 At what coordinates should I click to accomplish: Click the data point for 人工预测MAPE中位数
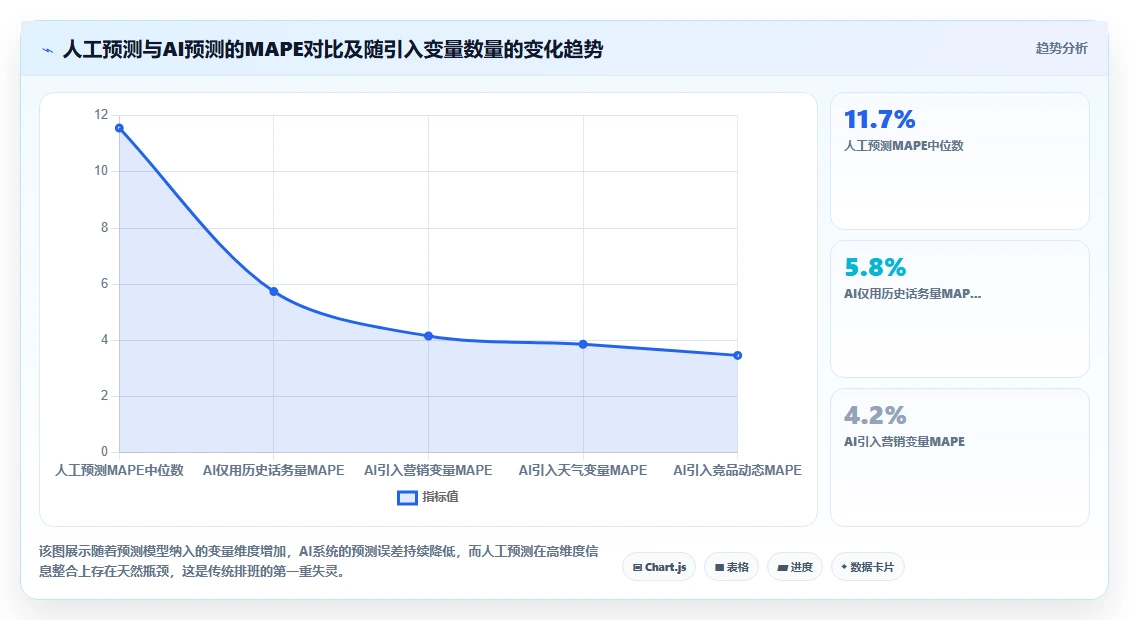[120, 128]
